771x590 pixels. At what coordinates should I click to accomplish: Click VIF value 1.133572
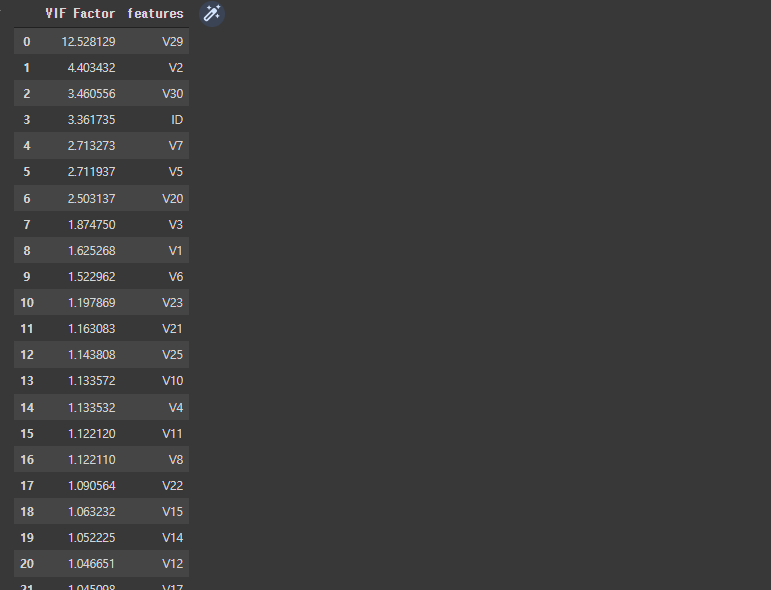(x=91, y=381)
